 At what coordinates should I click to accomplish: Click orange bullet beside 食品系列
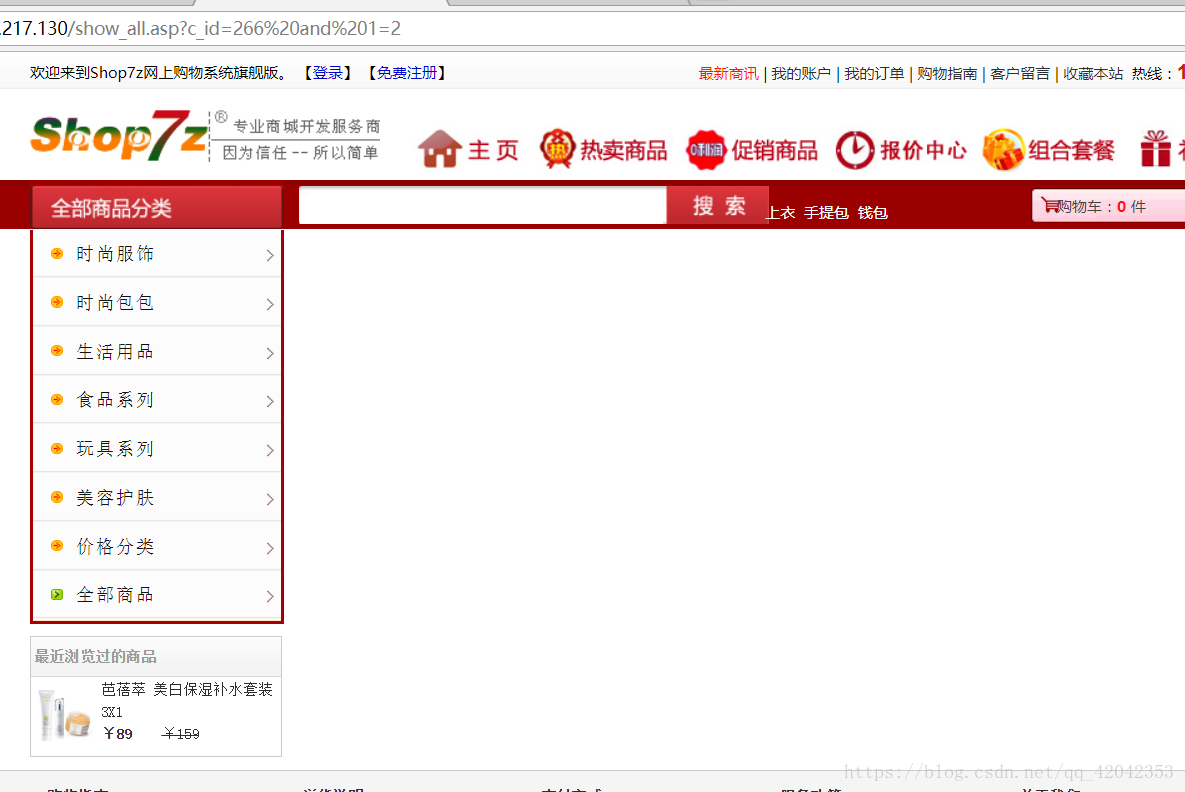click(x=57, y=399)
